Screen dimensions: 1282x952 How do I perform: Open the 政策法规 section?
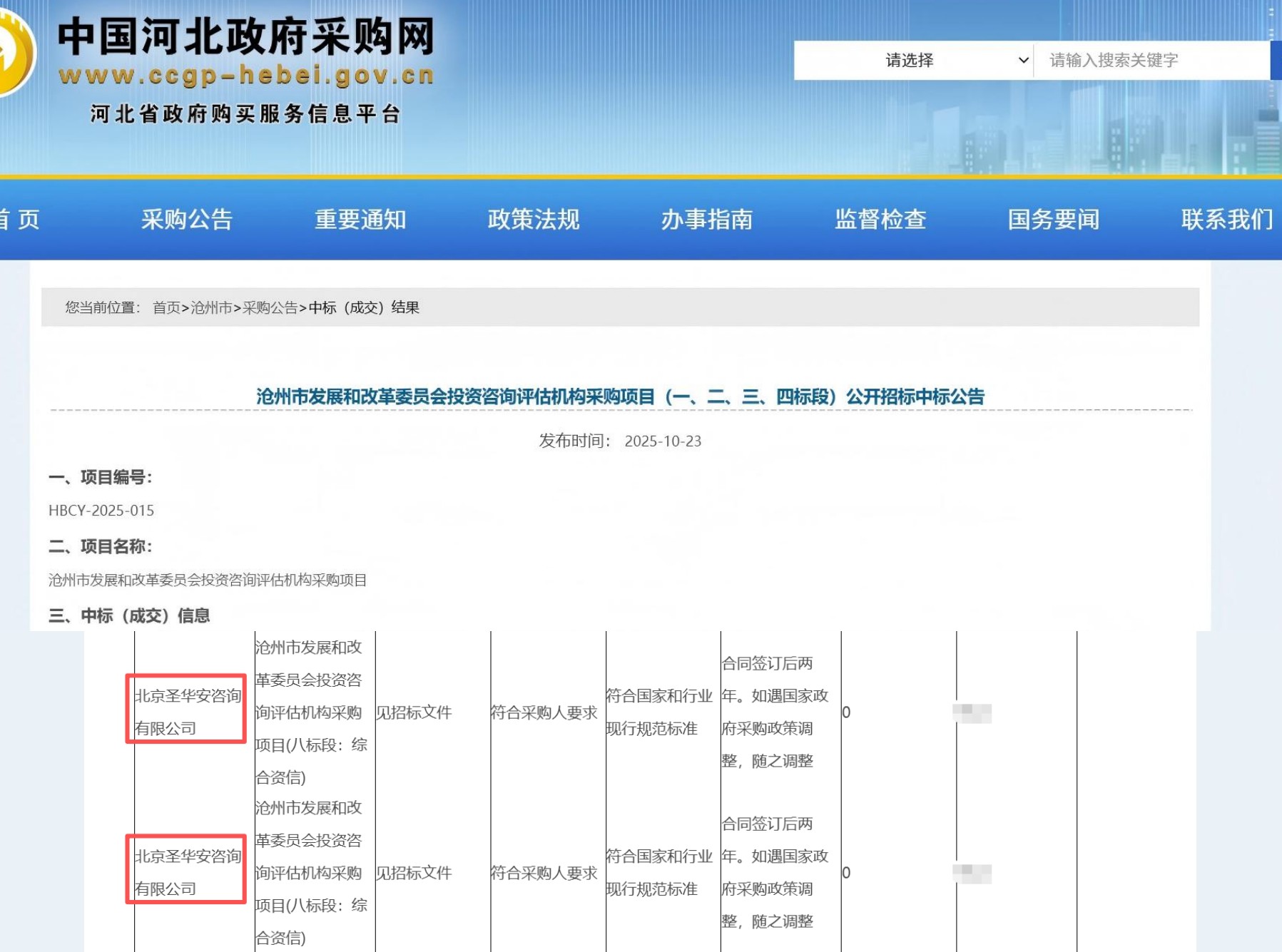pyautogui.click(x=534, y=220)
